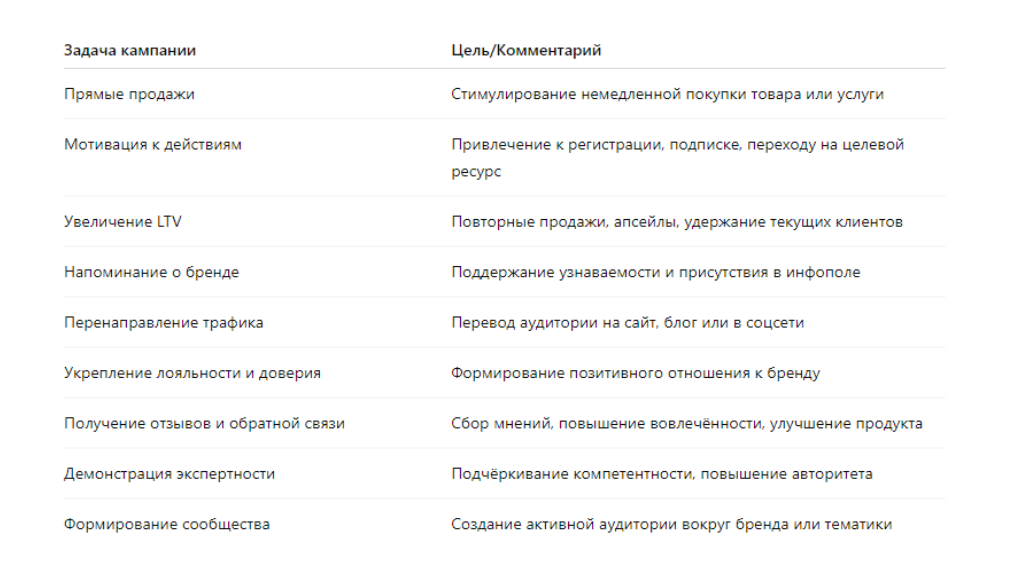Click "Формирование позитивного отношения к бренду"

(x=635, y=373)
